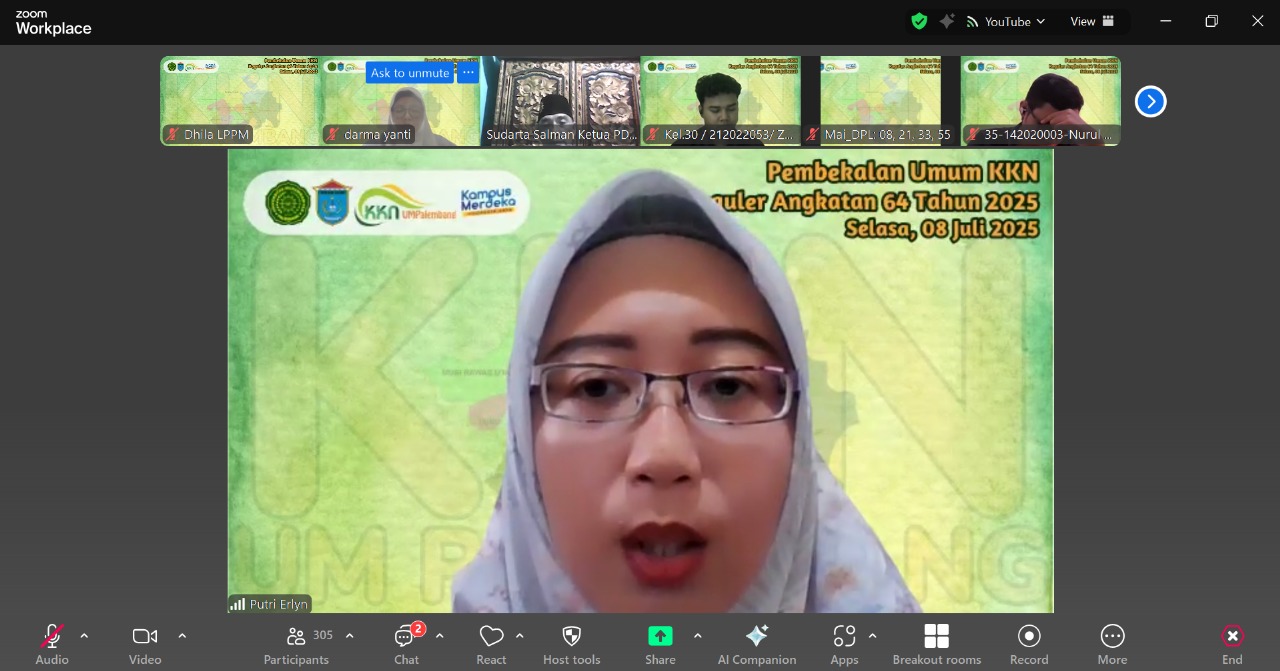
Task: Click the chat unread badge showing 2
Action: [418, 629]
